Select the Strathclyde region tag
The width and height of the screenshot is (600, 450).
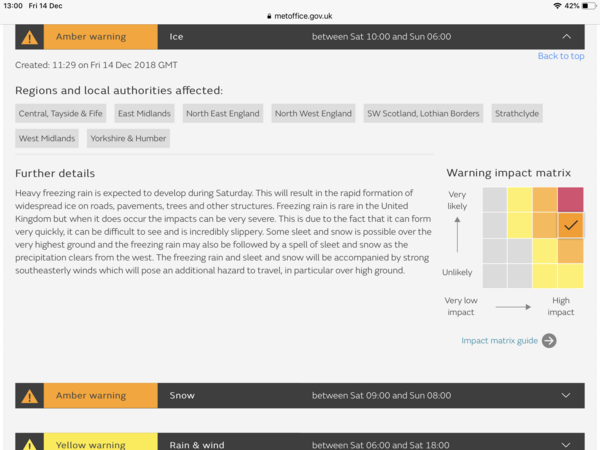click(x=517, y=113)
